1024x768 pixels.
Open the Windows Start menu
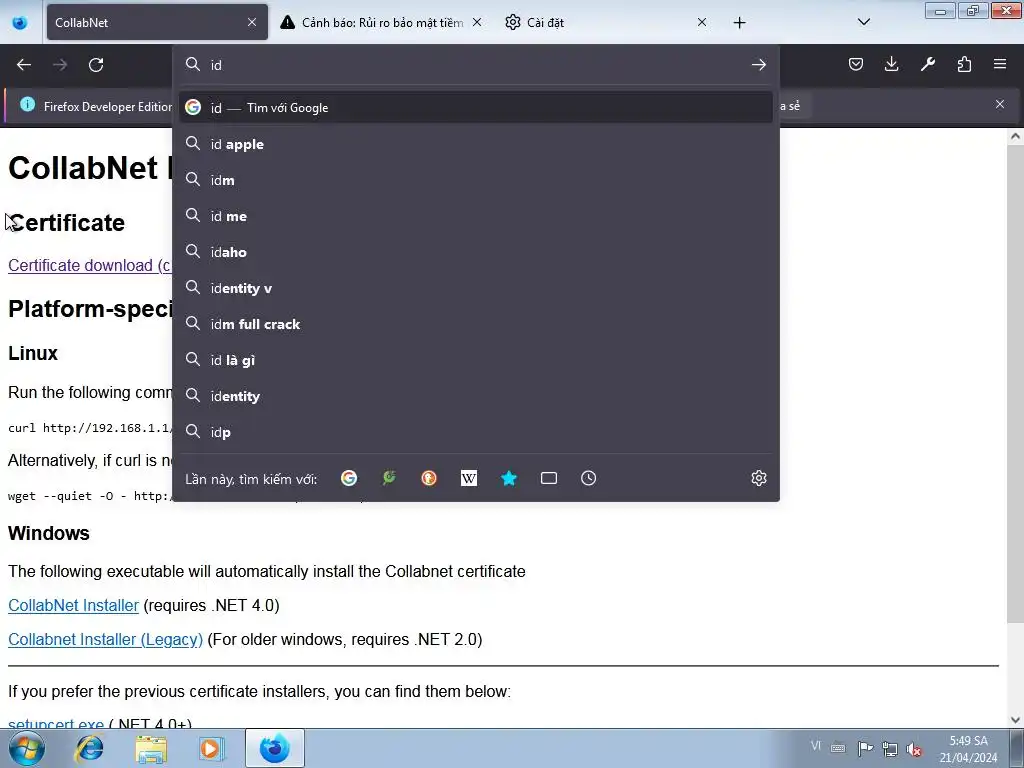coord(27,748)
